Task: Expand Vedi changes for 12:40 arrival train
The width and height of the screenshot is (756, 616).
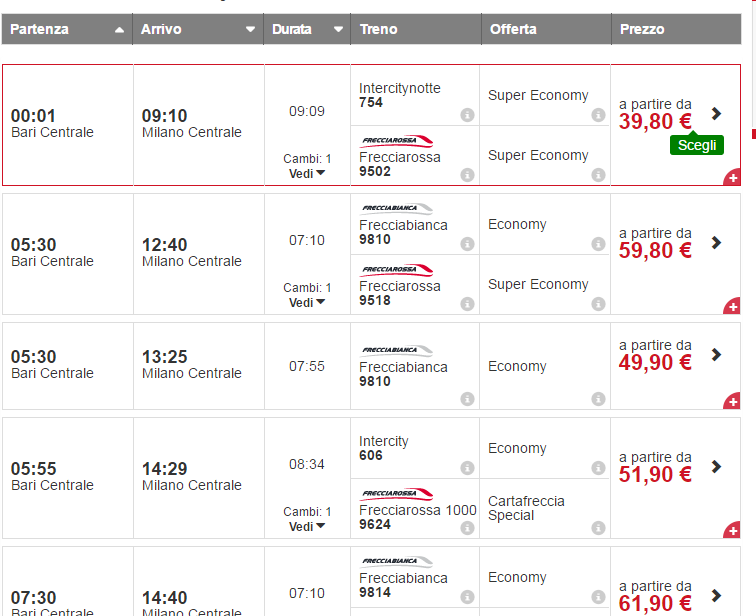Action: pyautogui.click(x=307, y=302)
